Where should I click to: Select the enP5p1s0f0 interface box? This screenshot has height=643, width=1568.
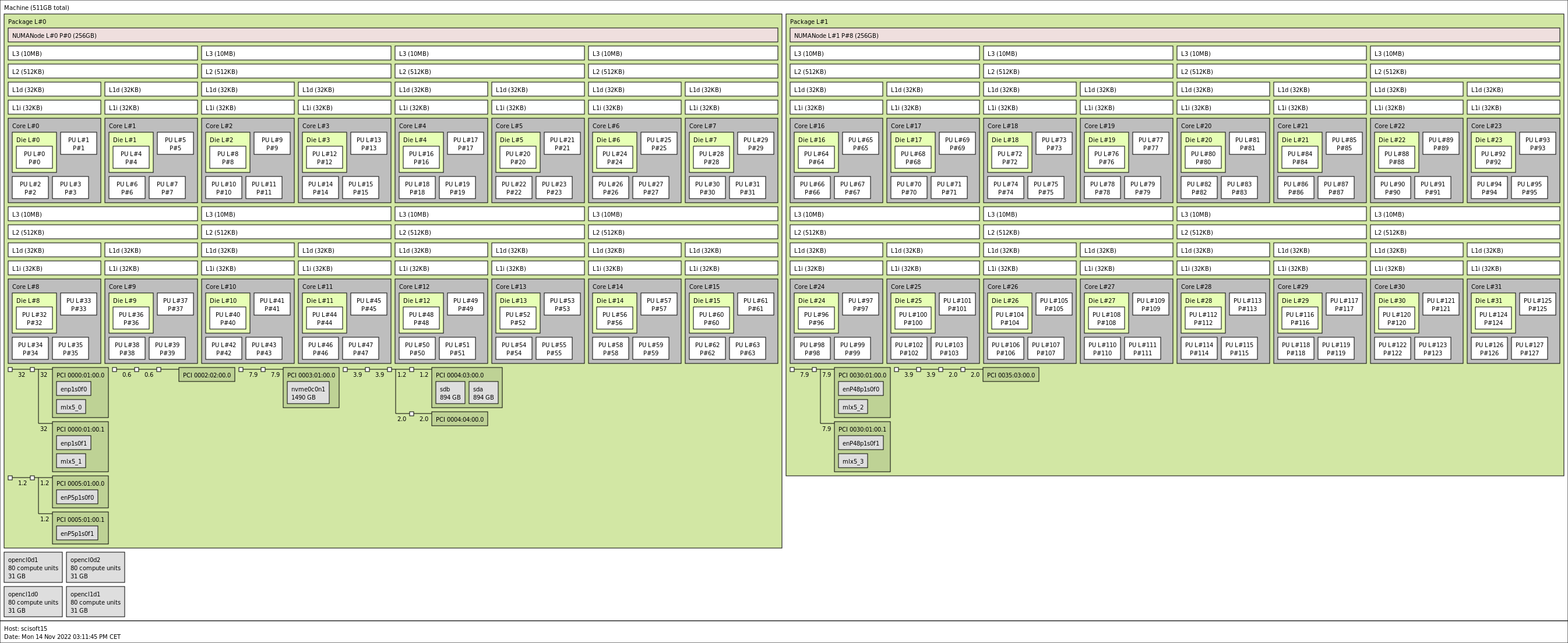pos(77,497)
